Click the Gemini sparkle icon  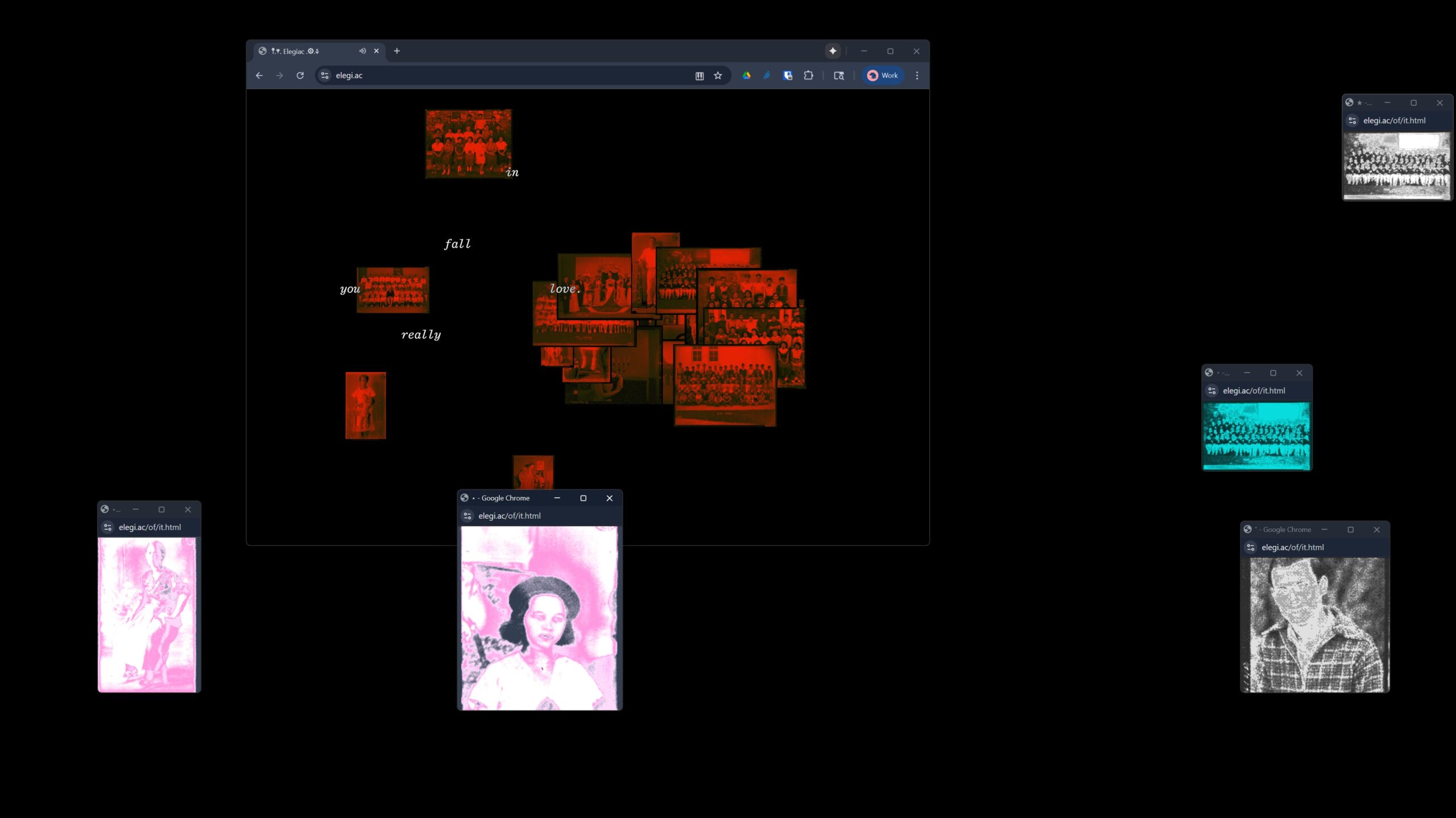833,51
